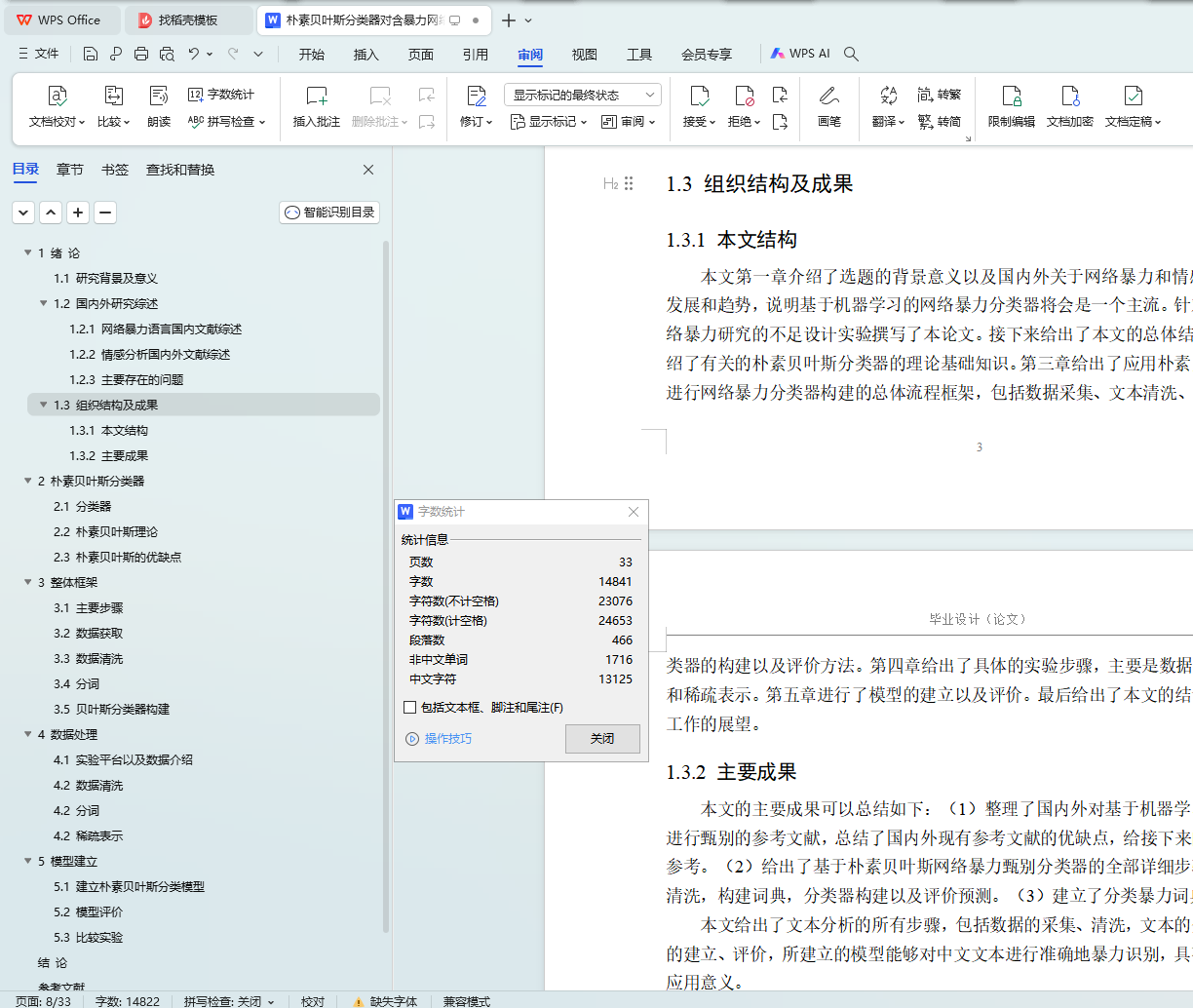The width and height of the screenshot is (1193, 1008).
Task: Enable 包括文本框、脚注和尾注 checkbox
Action: click(410, 708)
